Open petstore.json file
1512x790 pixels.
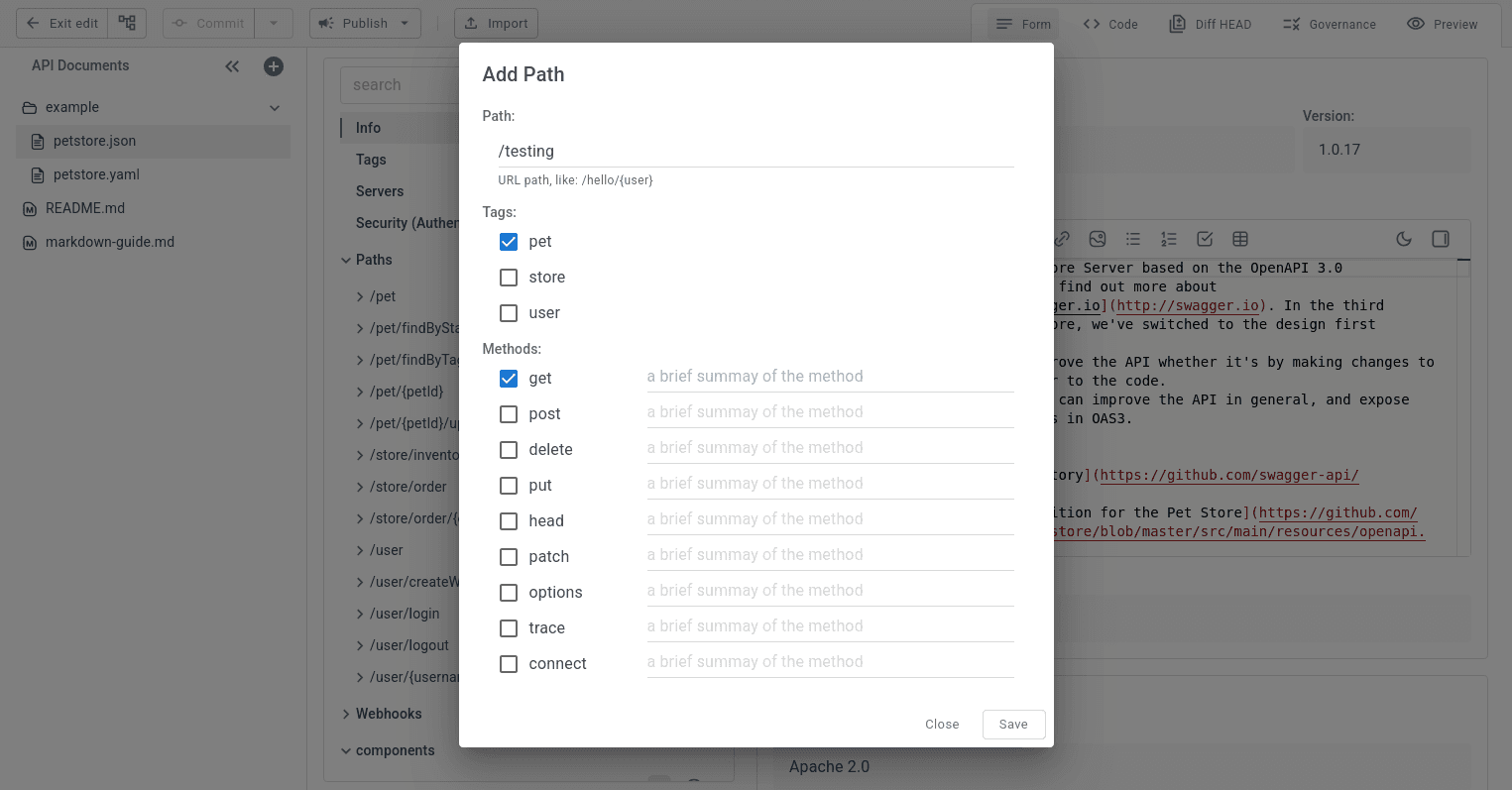pos(154,141)
